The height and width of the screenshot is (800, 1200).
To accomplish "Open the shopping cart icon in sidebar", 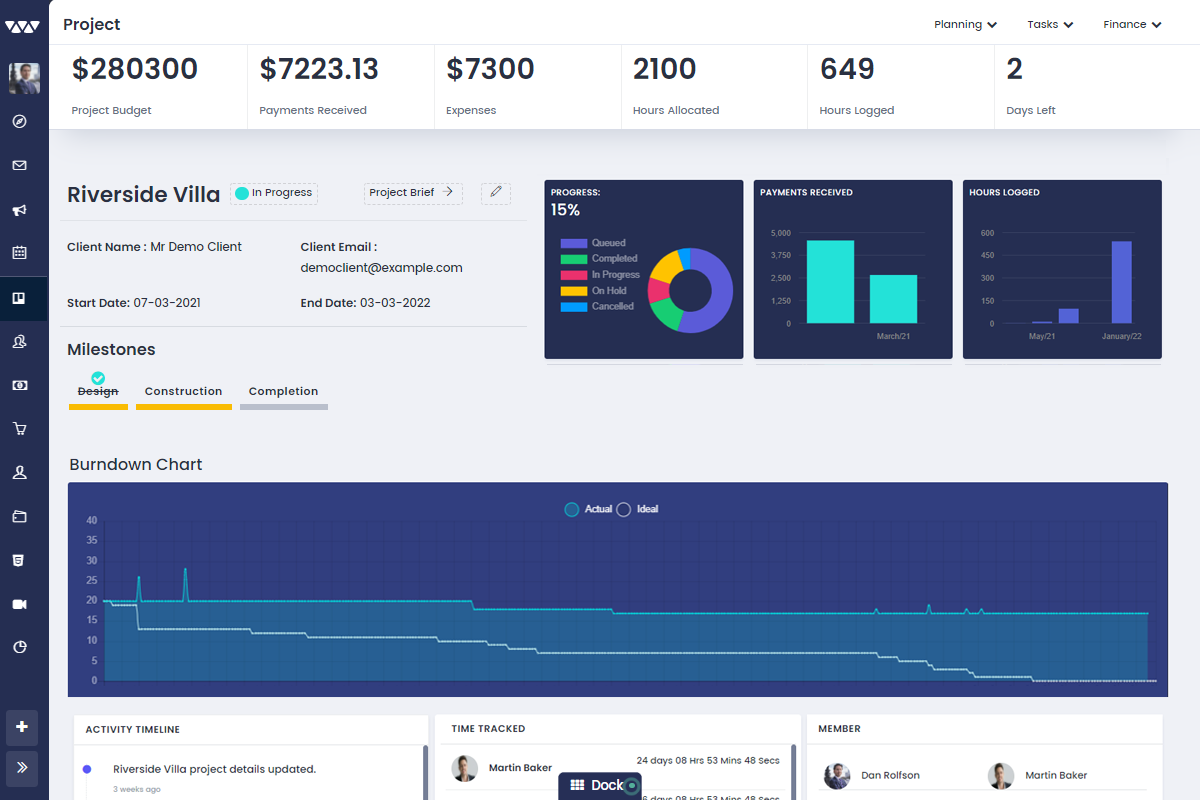I will [x=19, y=429].
